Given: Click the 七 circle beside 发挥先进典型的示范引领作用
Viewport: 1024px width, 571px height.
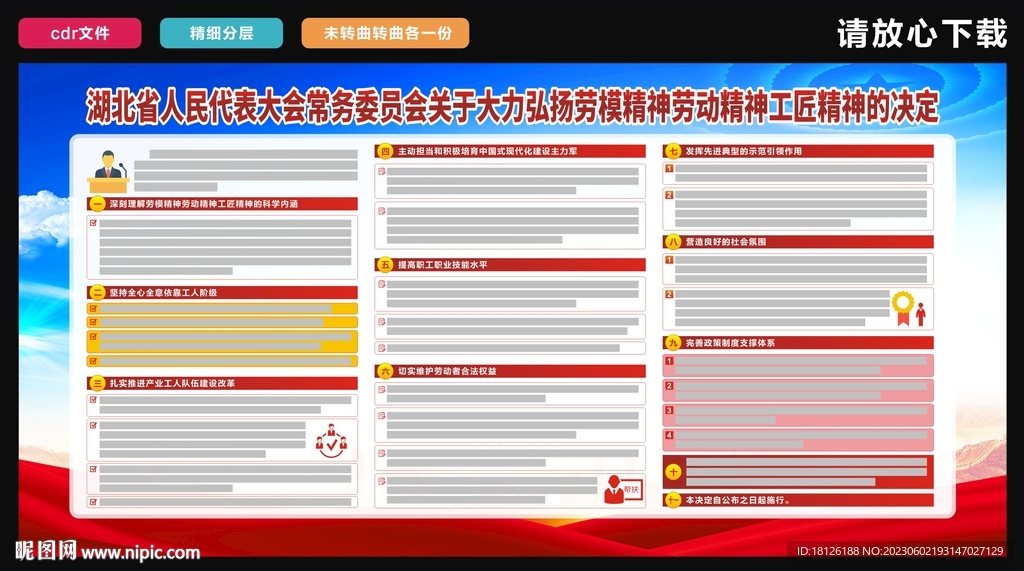Looking at the screenshot, I should pyautogui.click(x=673, y=152).
